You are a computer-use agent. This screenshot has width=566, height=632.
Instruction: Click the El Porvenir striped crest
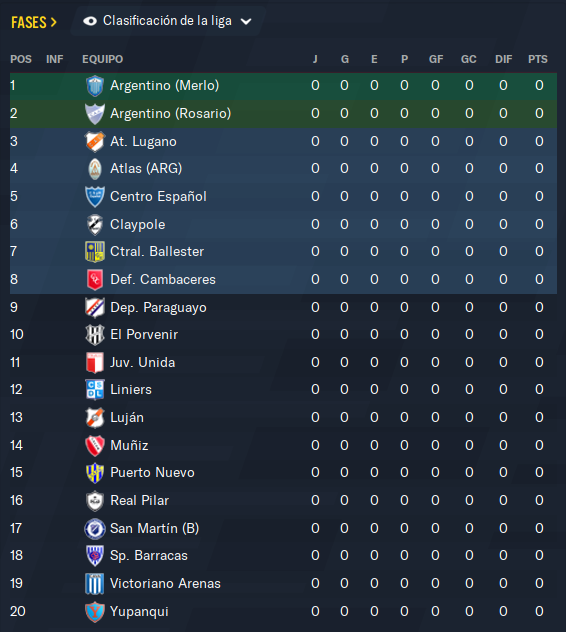(95, 335)
